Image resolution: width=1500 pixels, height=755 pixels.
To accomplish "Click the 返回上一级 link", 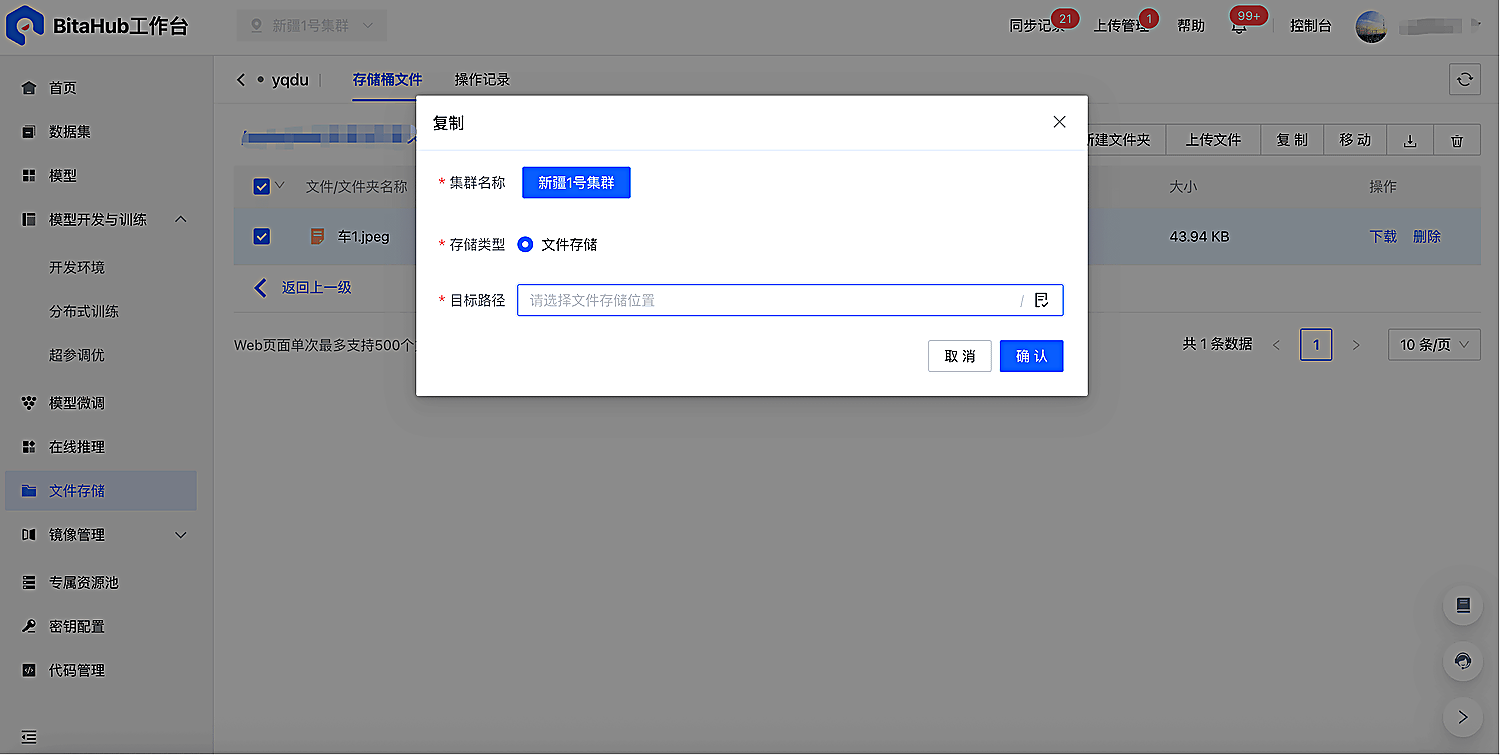I will pos(316,287).
